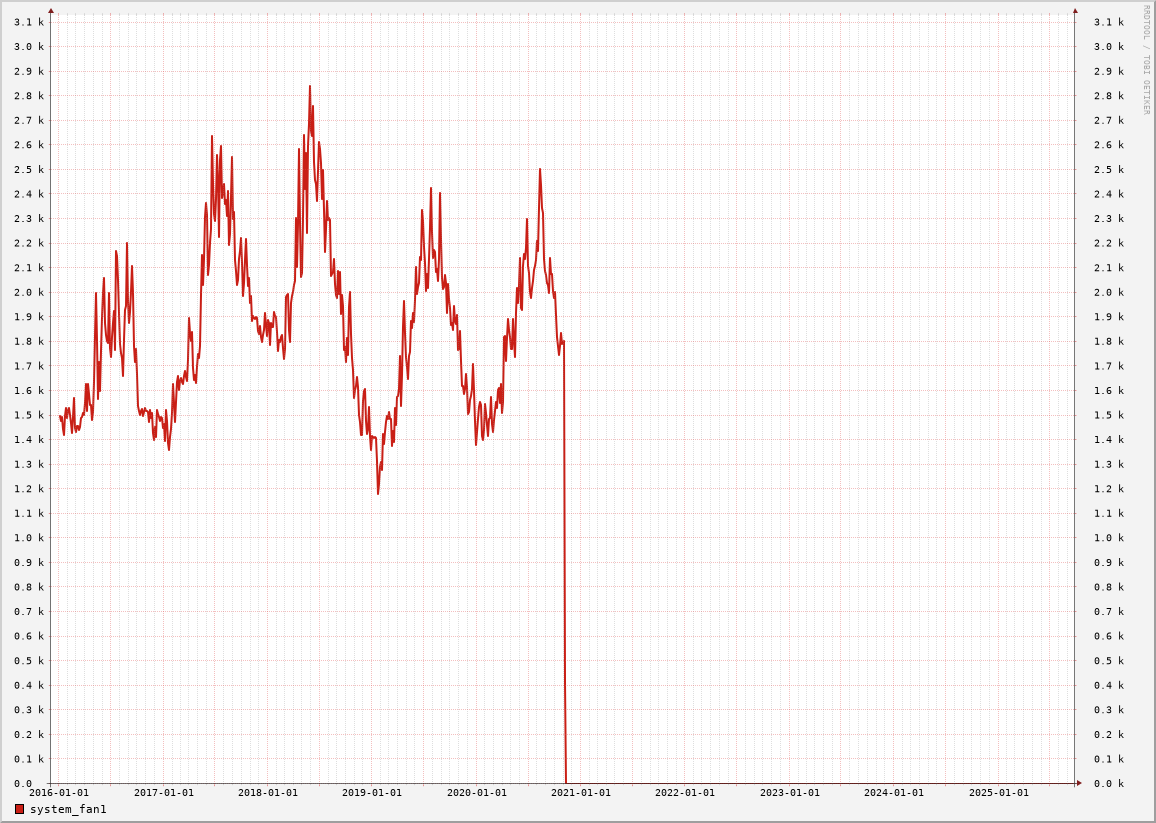Select the 2023-01-01 date label
This screenshot has width=1156, height=823.
pyautogui.click(x=790, y=793)
